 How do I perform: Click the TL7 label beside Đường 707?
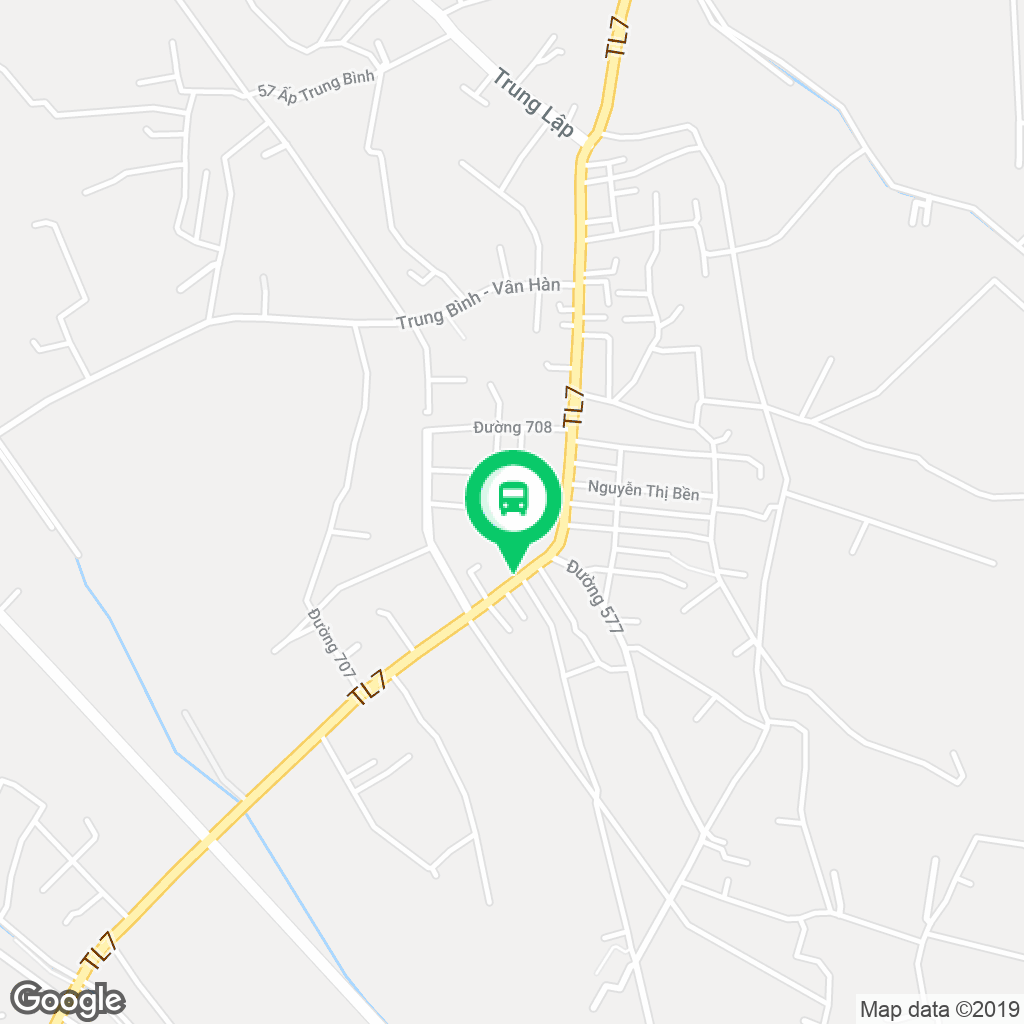click(369, 688)
